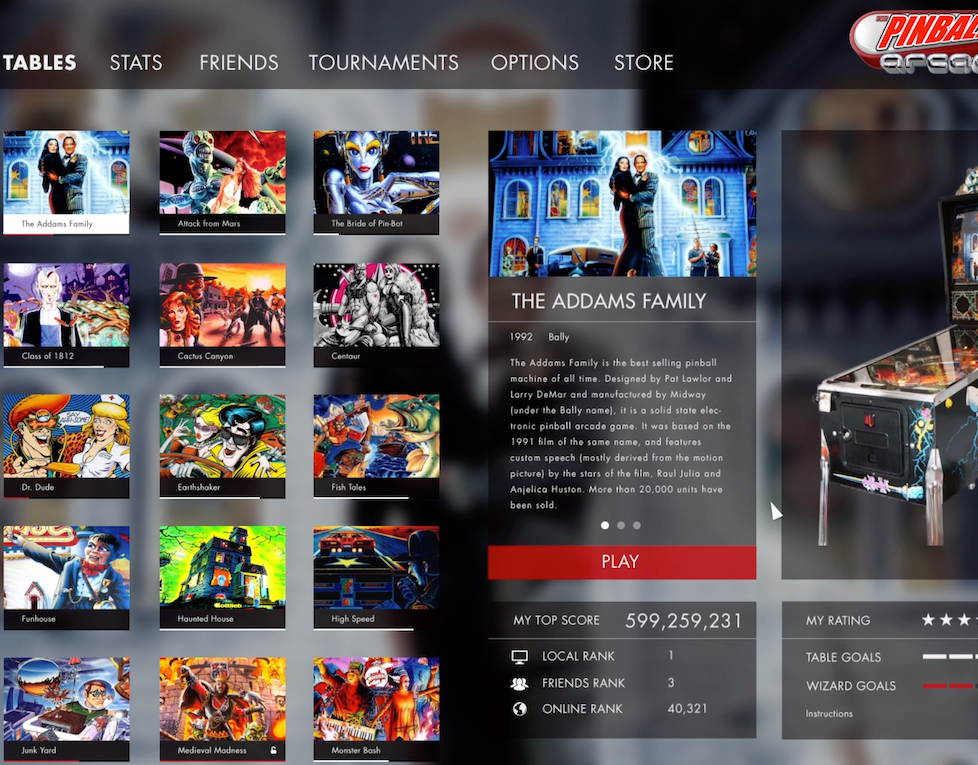Viewport: 978px width, 765px height.
Task: Select the first description page dot
Action: pos(604,526)
